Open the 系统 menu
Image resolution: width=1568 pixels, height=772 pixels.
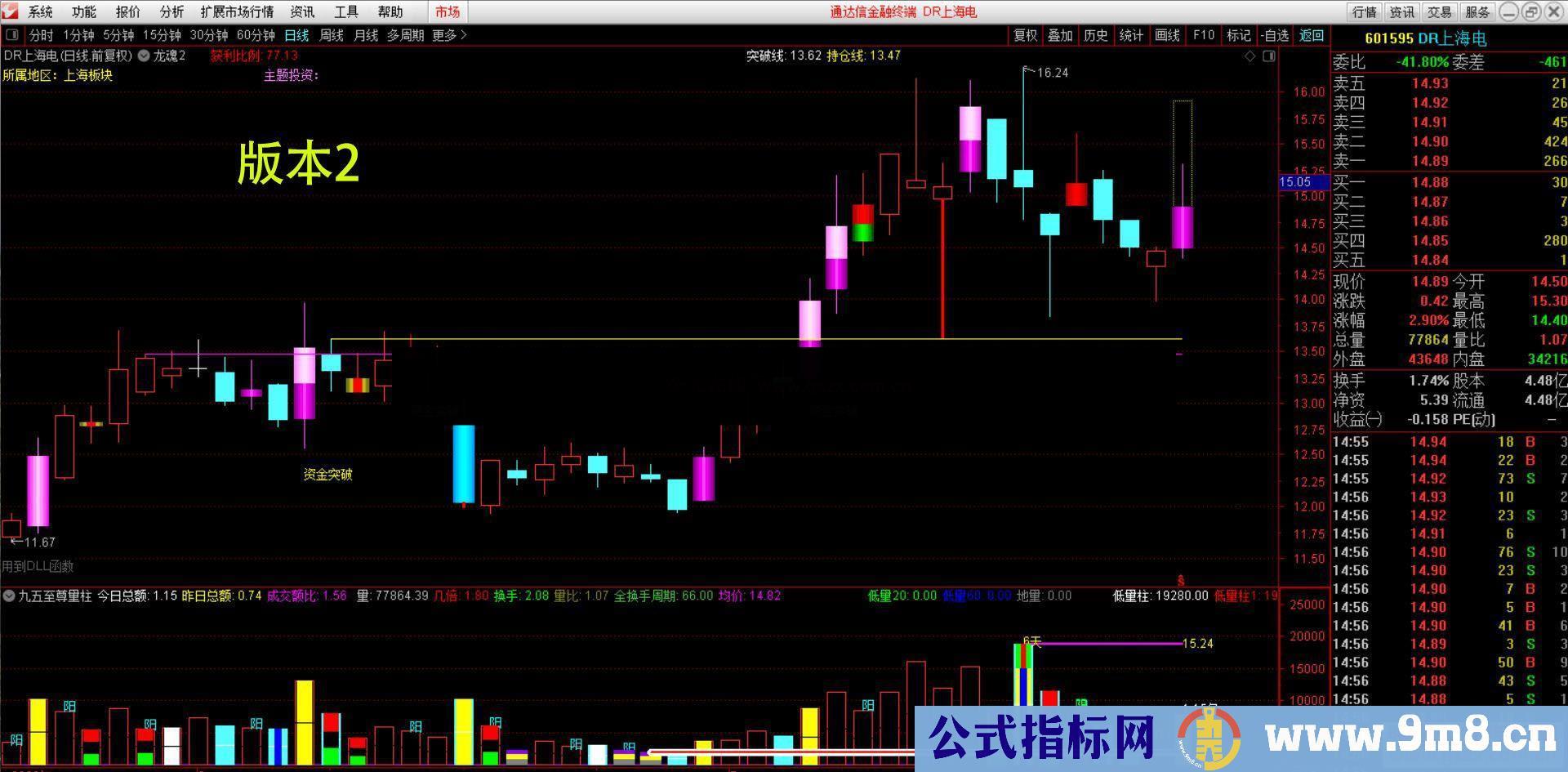pos(40,11)
